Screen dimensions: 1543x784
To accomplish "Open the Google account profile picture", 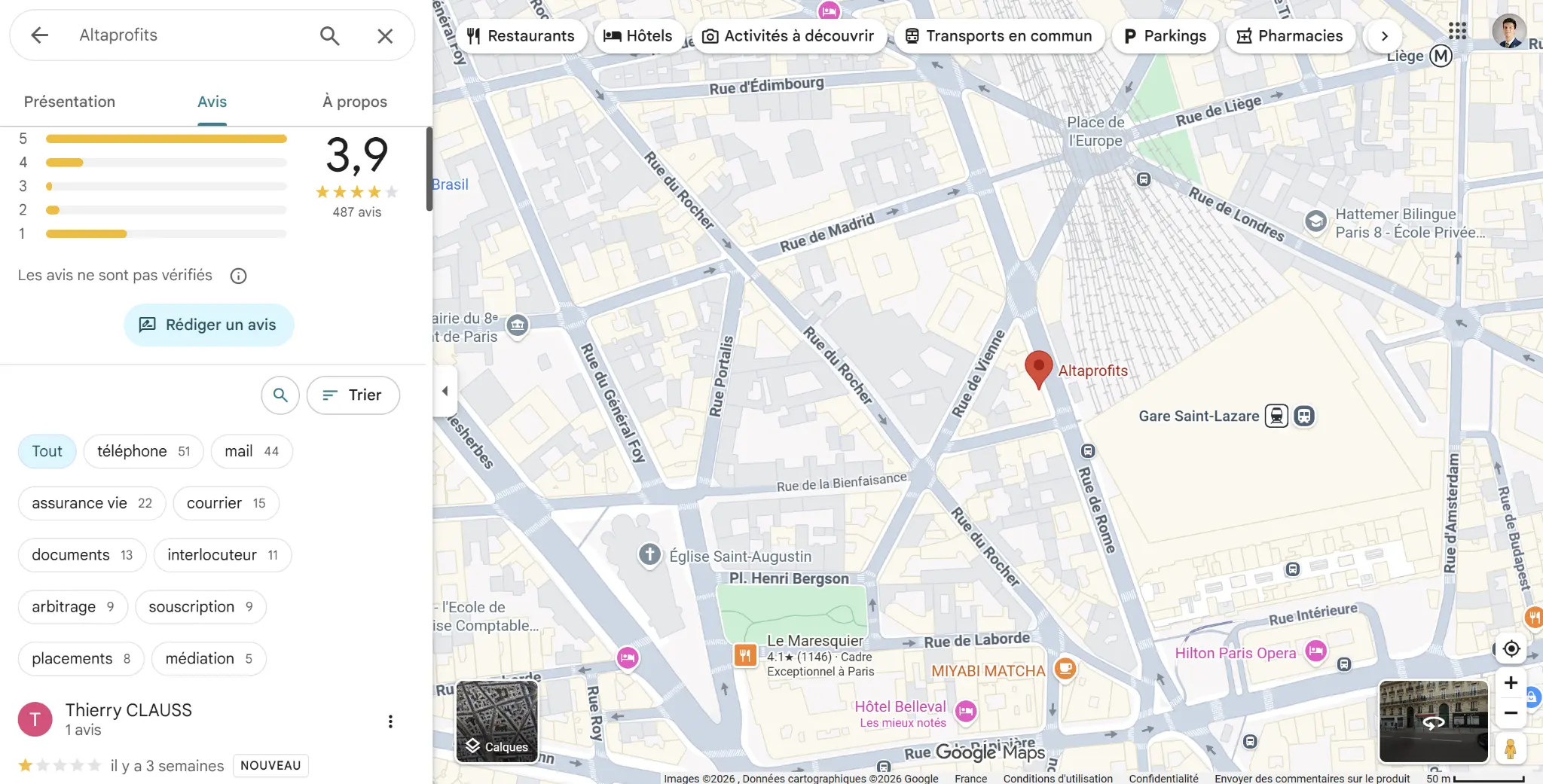I will point(1509,31).
